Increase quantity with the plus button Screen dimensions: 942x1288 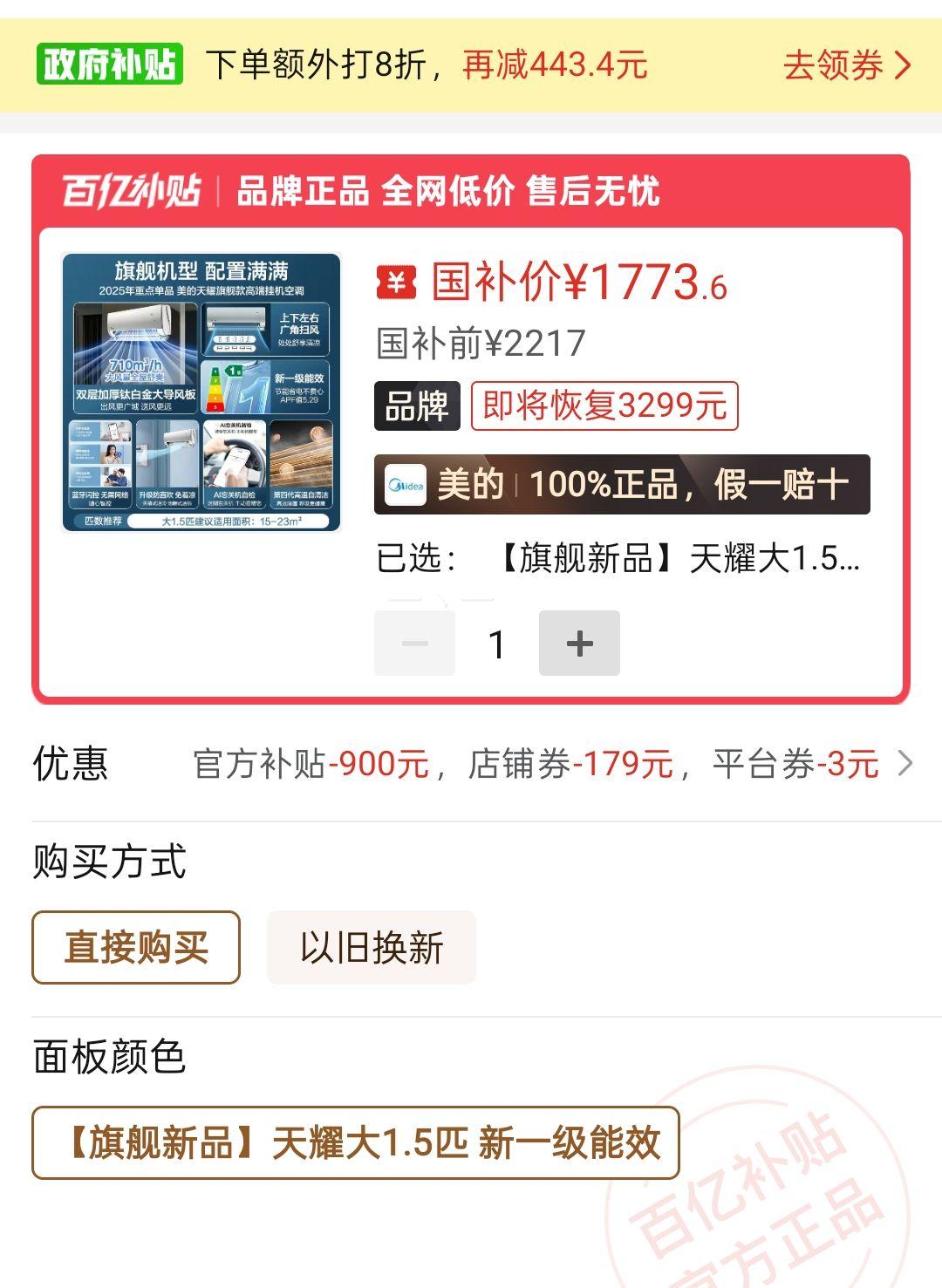point(579,644)
